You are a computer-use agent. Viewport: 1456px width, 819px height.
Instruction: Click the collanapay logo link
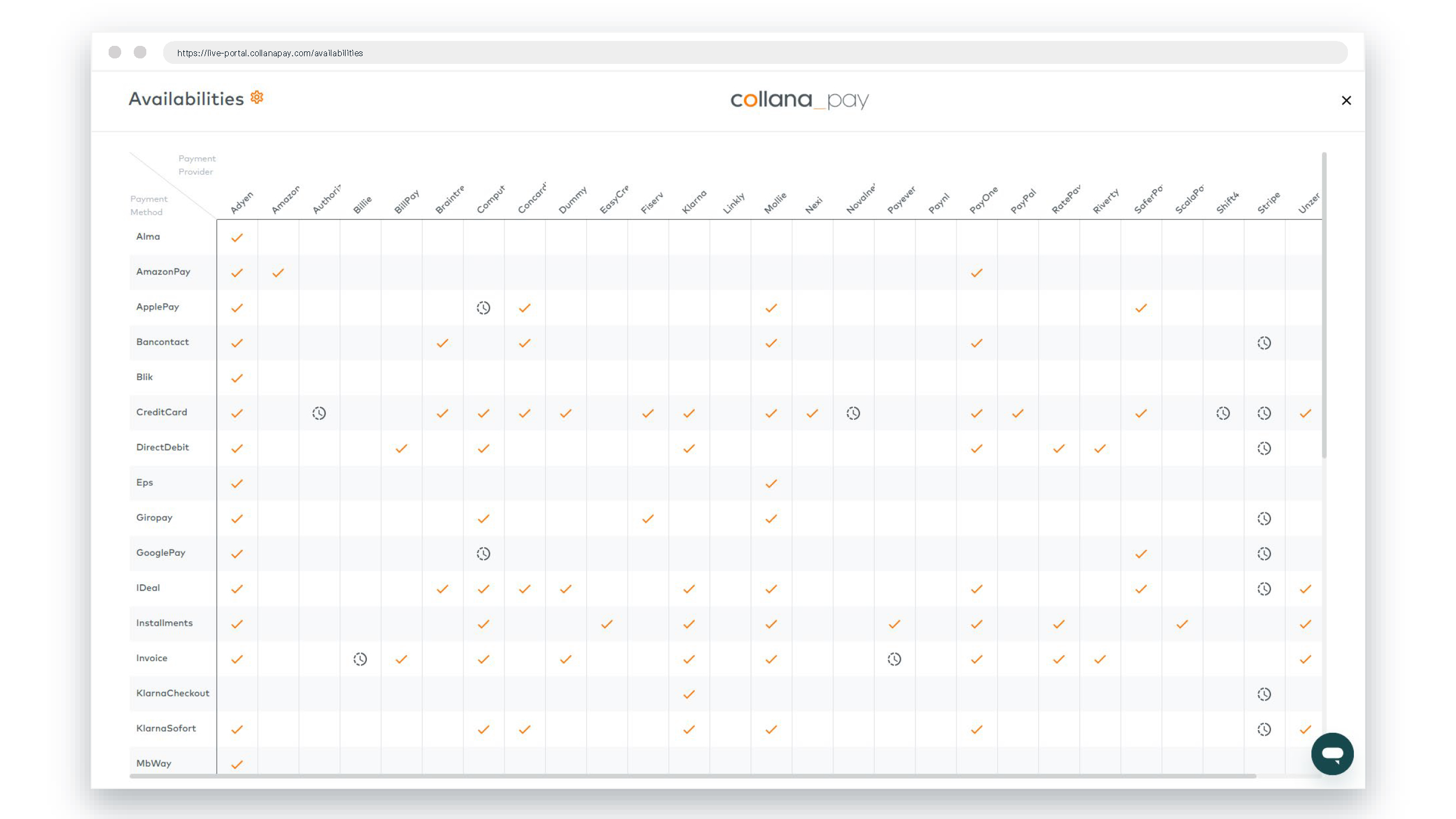pyautogui.click(x=800, y=99)
